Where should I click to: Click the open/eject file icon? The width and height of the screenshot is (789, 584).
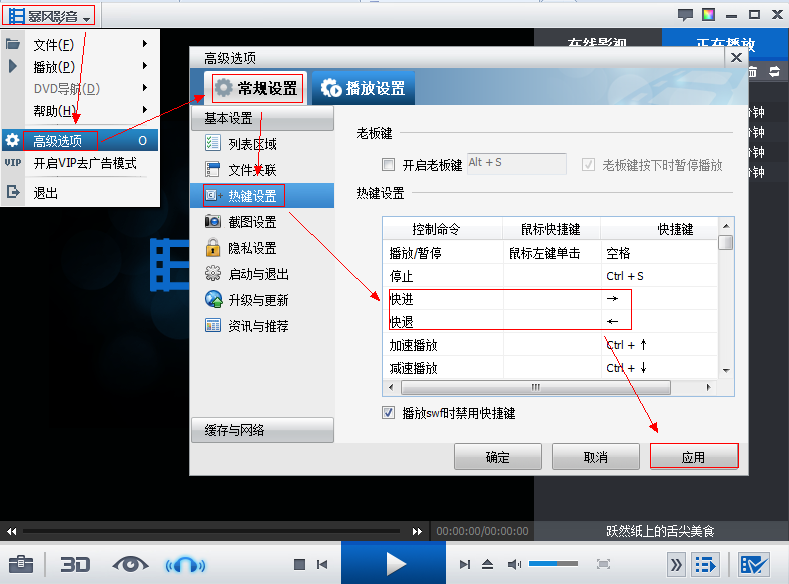pos(487,564)
